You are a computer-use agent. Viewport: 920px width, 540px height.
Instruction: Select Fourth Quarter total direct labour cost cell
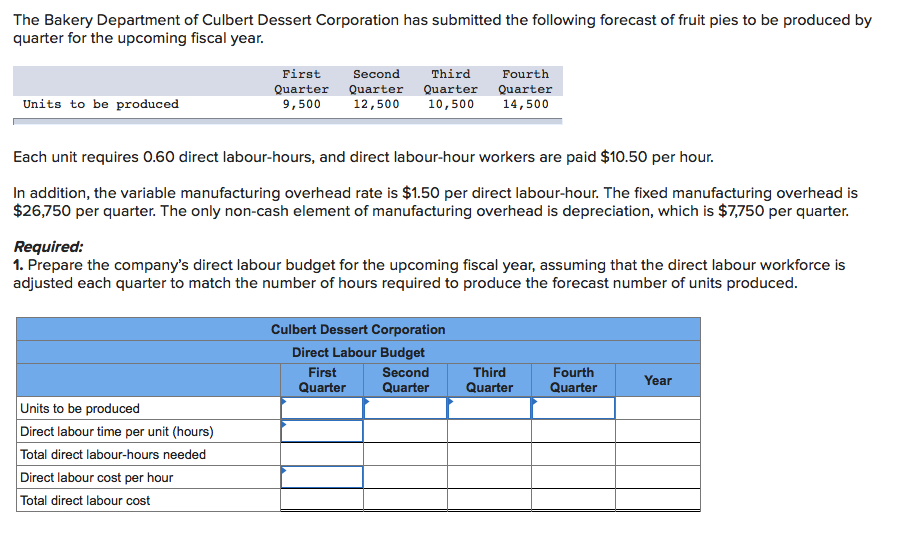573,500
